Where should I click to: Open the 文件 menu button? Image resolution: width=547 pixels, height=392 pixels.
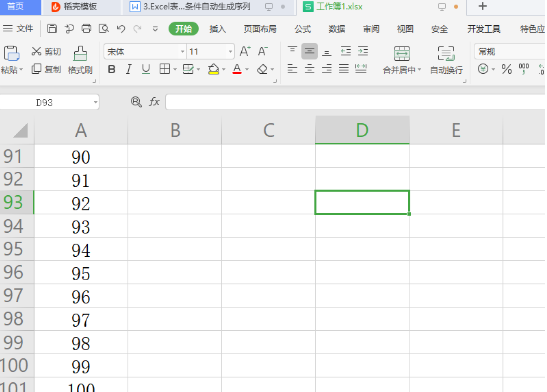pos(18,29)
